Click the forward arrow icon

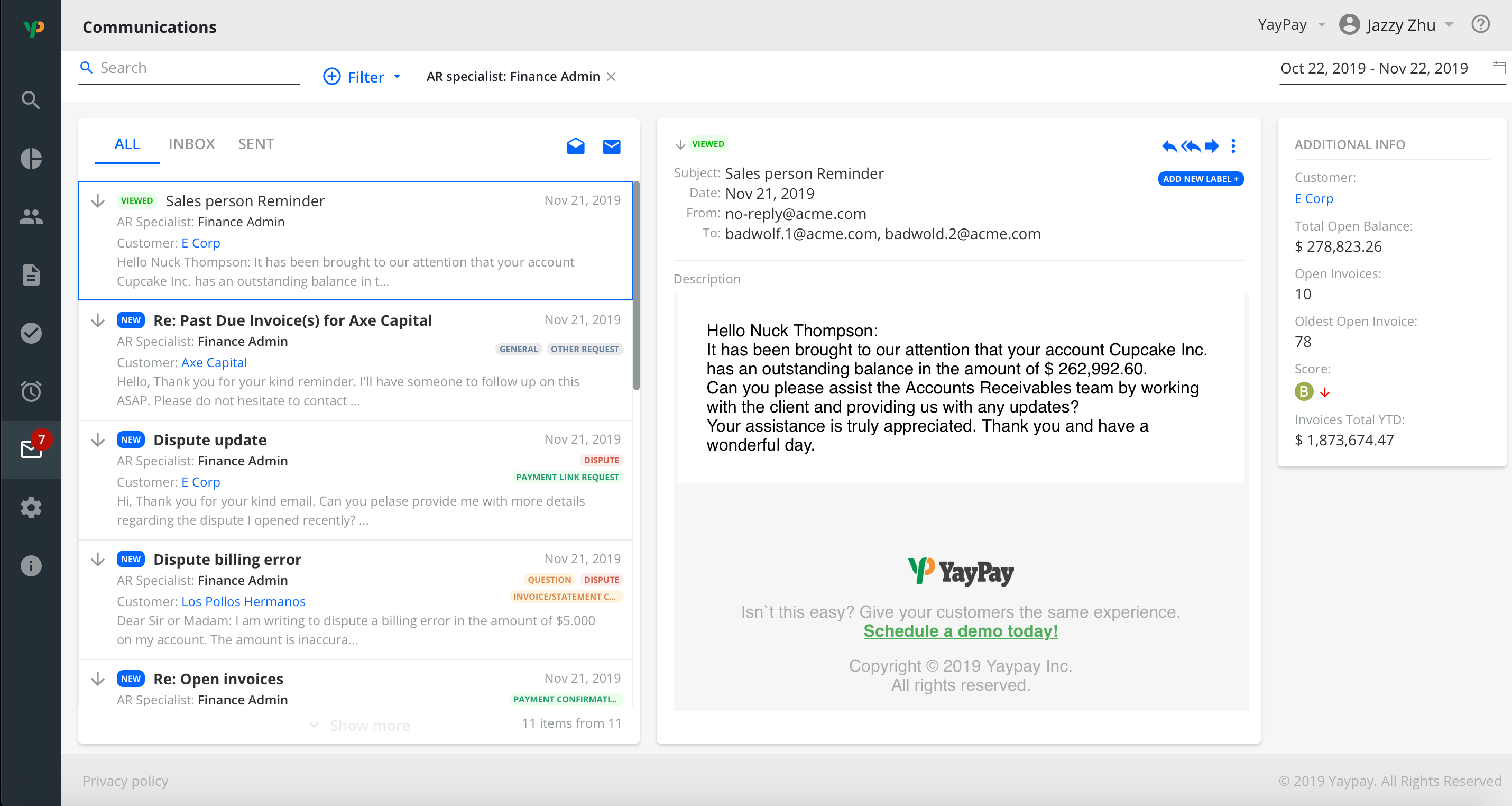tap(1212, 146)
